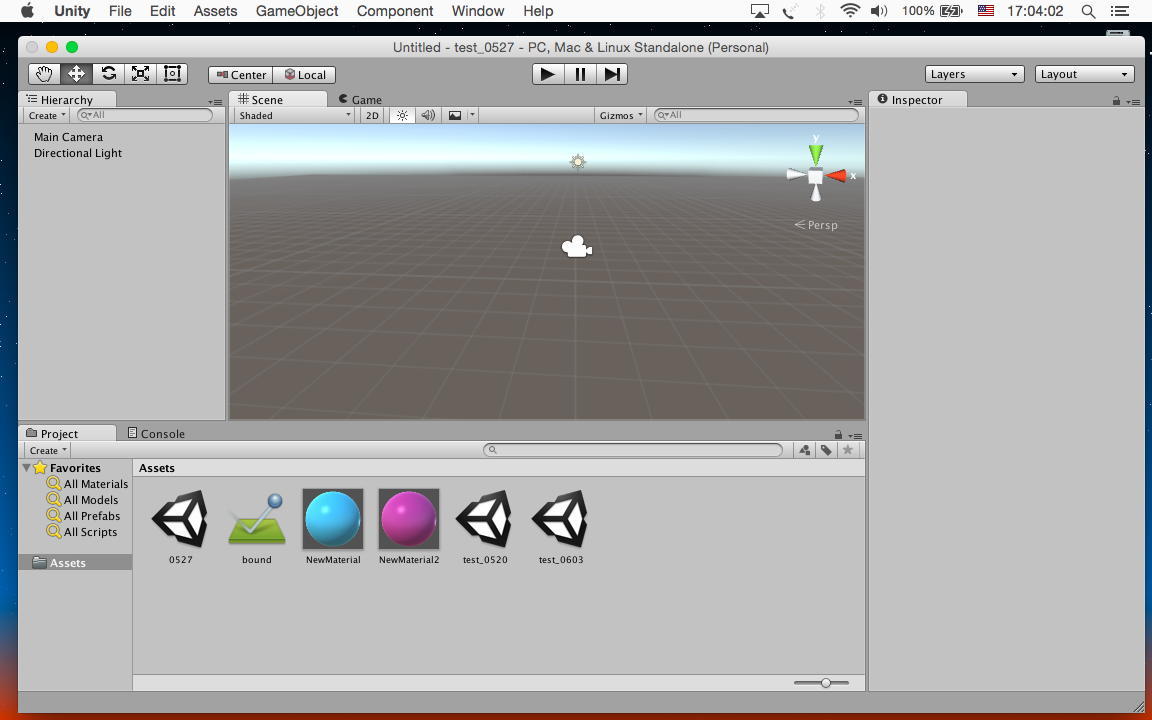This screenshot has height=720, width=1152.
Task: Open the Assets menu
Action: [215, 11]
